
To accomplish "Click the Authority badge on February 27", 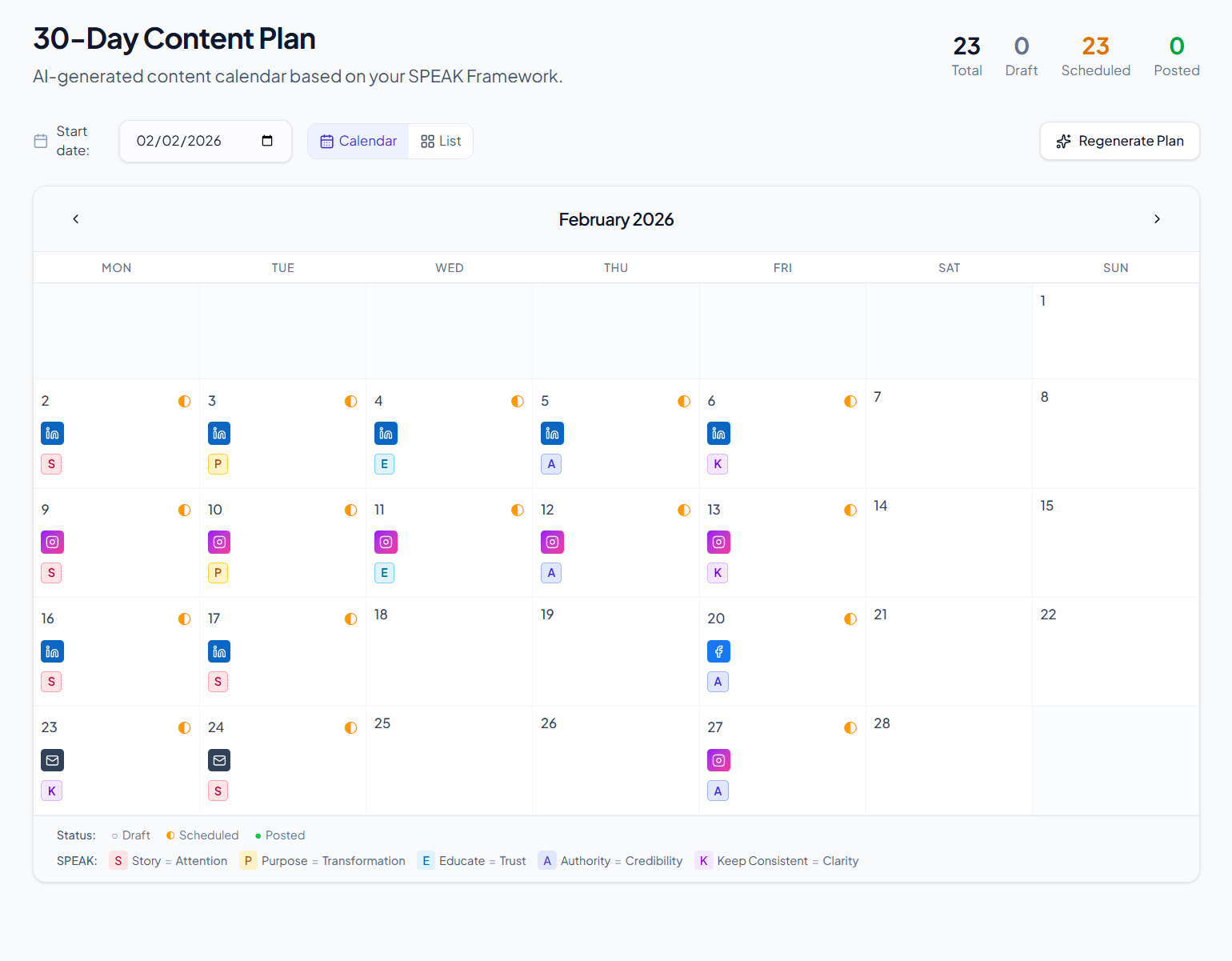I will tap(718, 791).
